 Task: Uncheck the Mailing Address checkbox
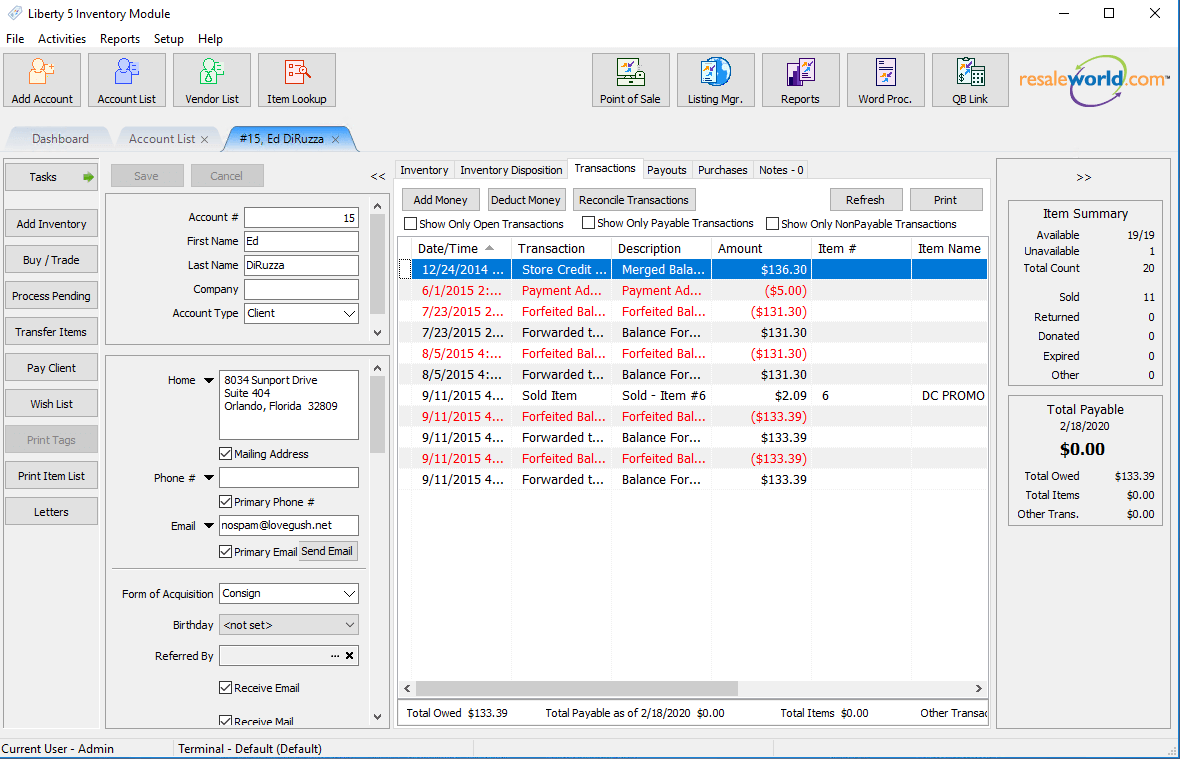click(225, 454)
